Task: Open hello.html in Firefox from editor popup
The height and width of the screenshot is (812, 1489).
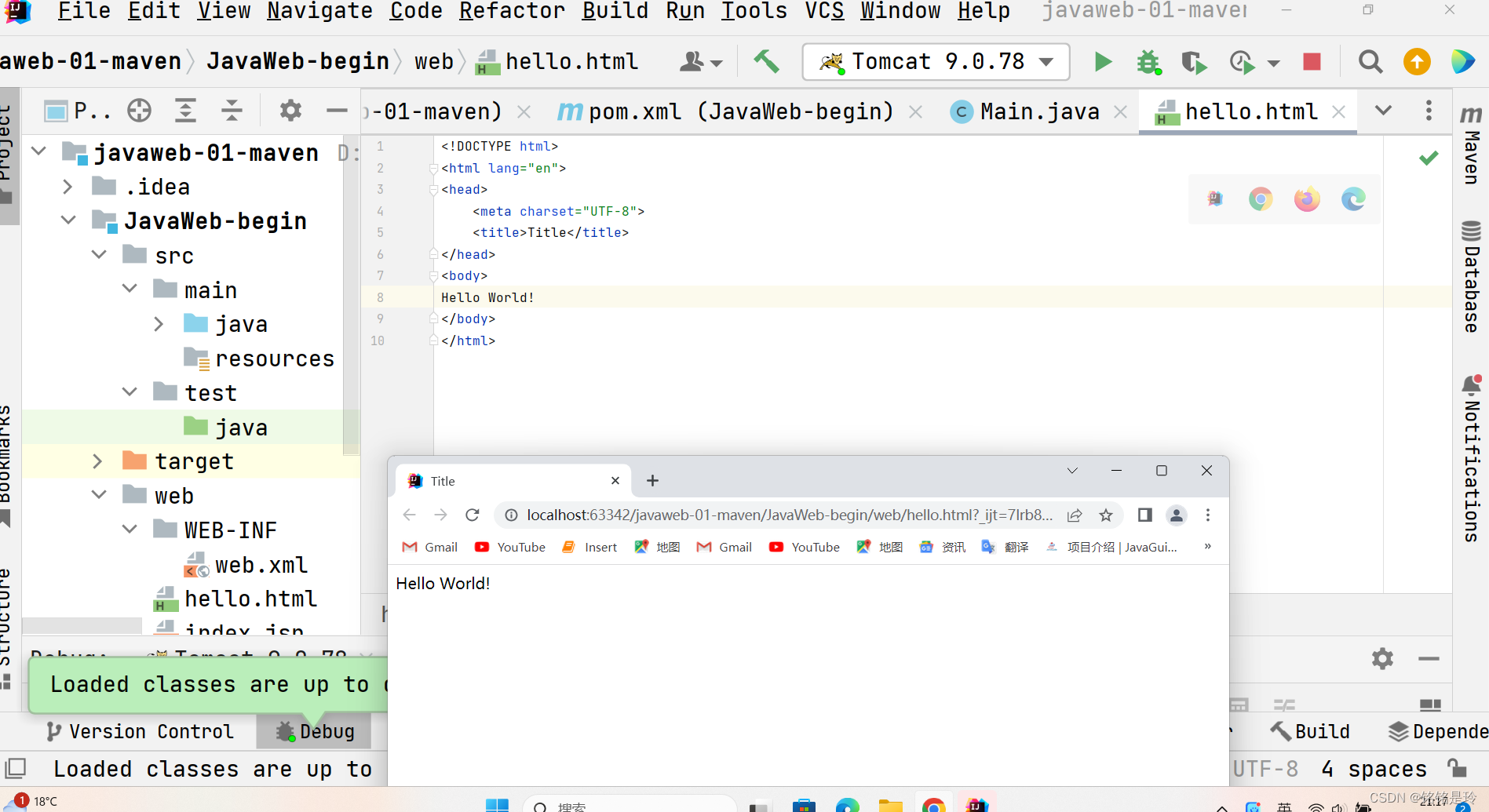Action: (1307, 199)
